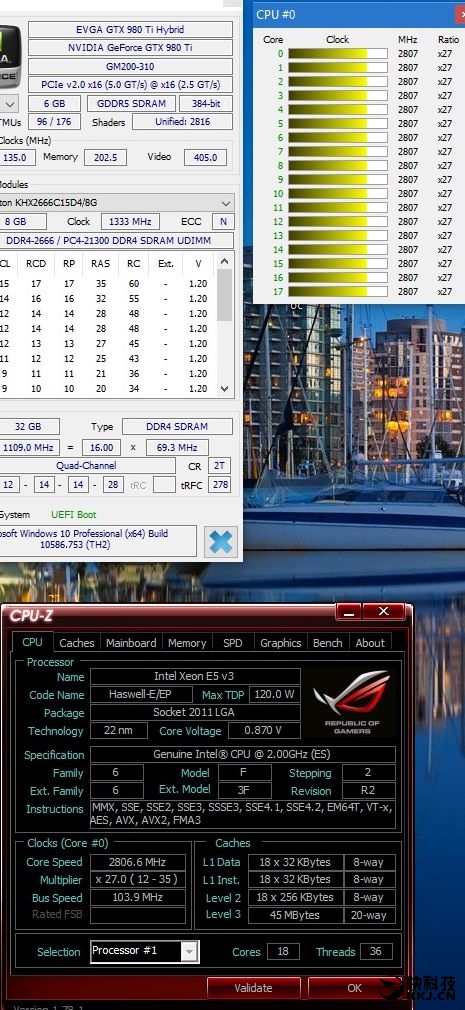Click the Core 0 clock bar

point(337,54)
